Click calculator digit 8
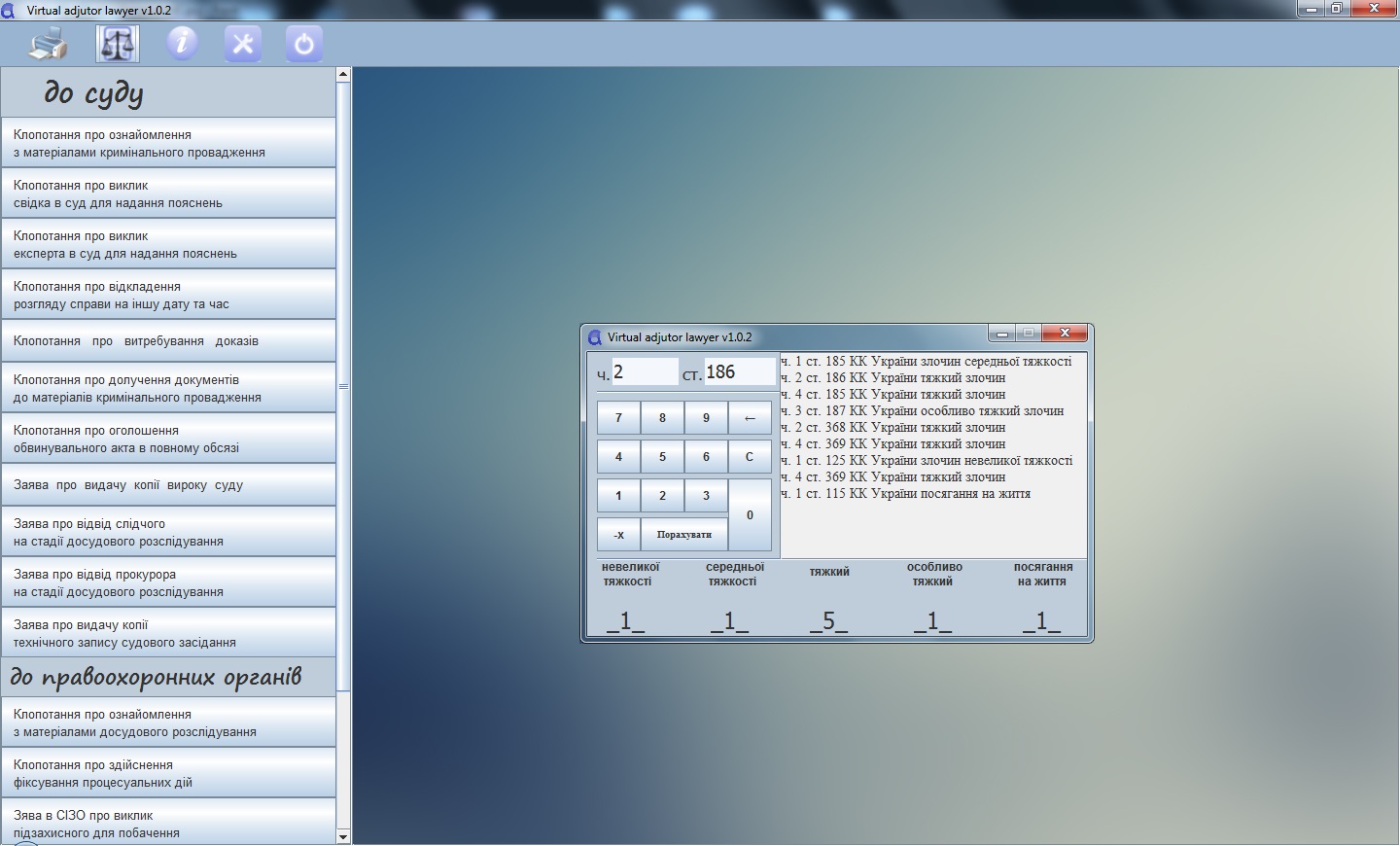The height and width of the screenshot is (846, 1400). pos(662,418)
